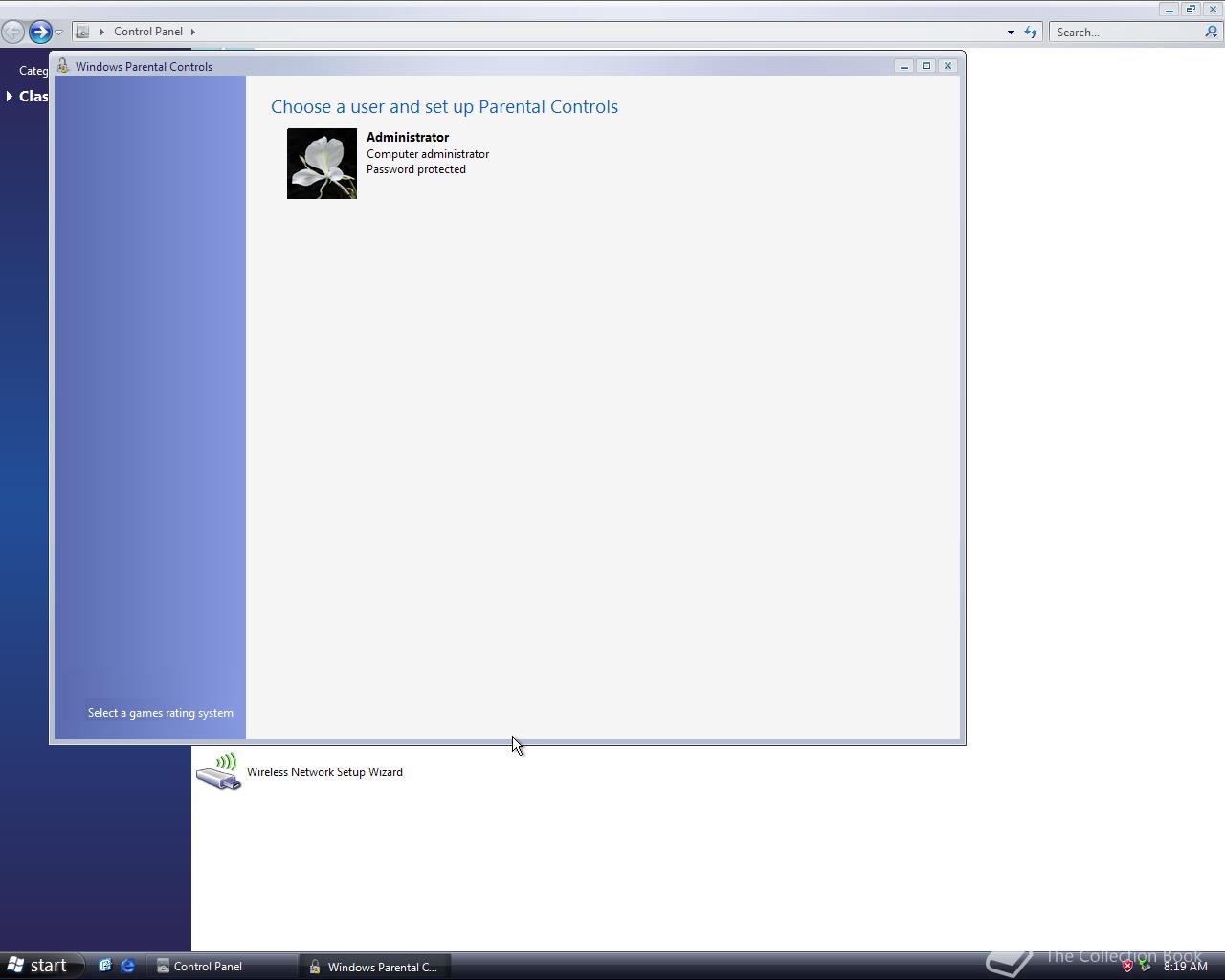Click the Control Panel breadcrumb text

[x=148, y=32]
